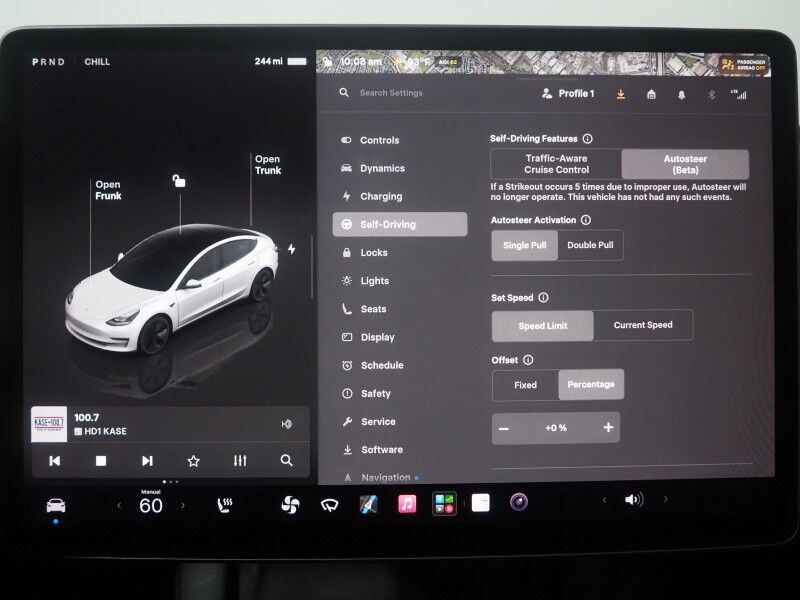
Task: Choose Percentage offset mode
Action: click(x=591, y=384)
